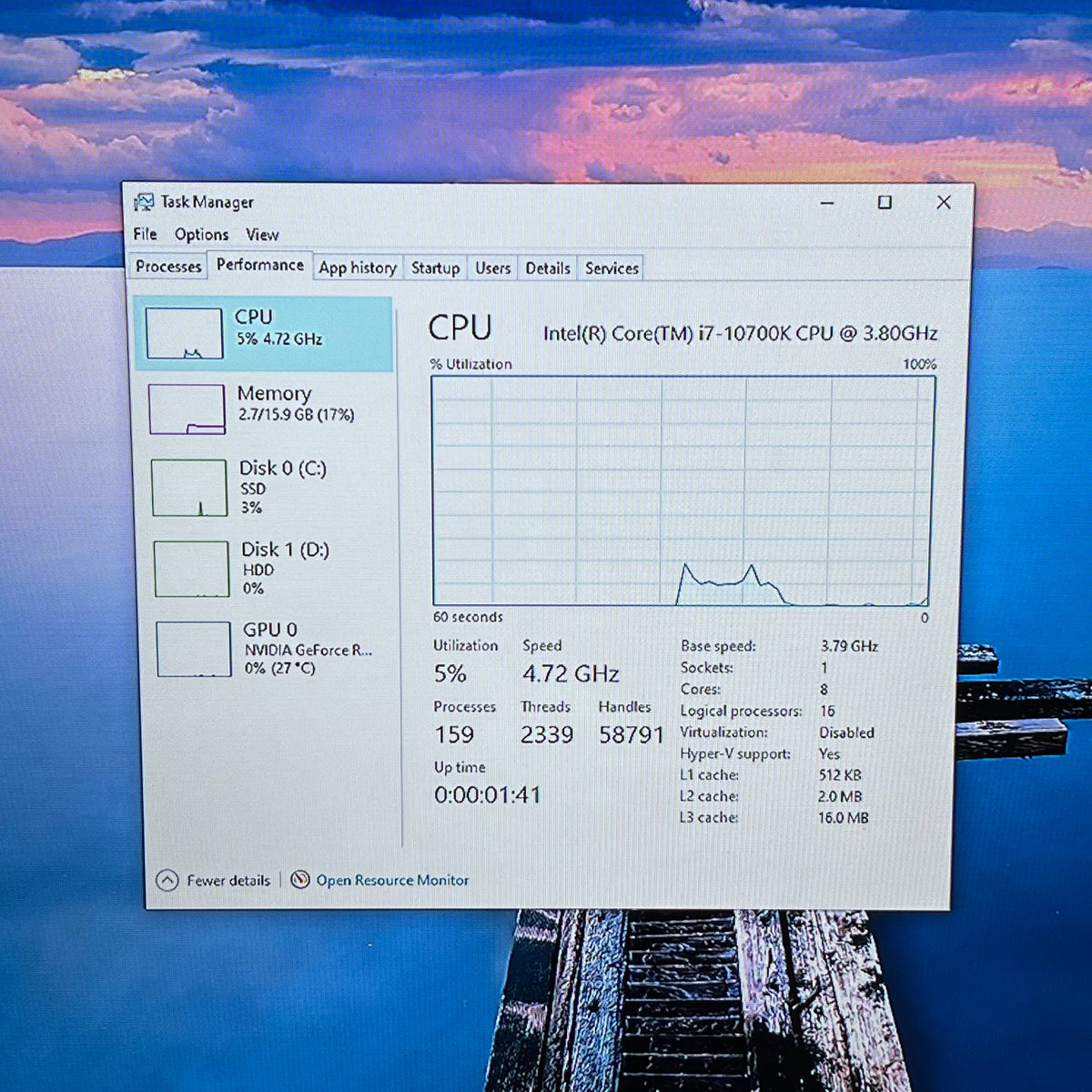Screen dimensions: 1092x1092
Task: Switch to the Details tab
Action: pyautogui.click(x=548, y=268)
